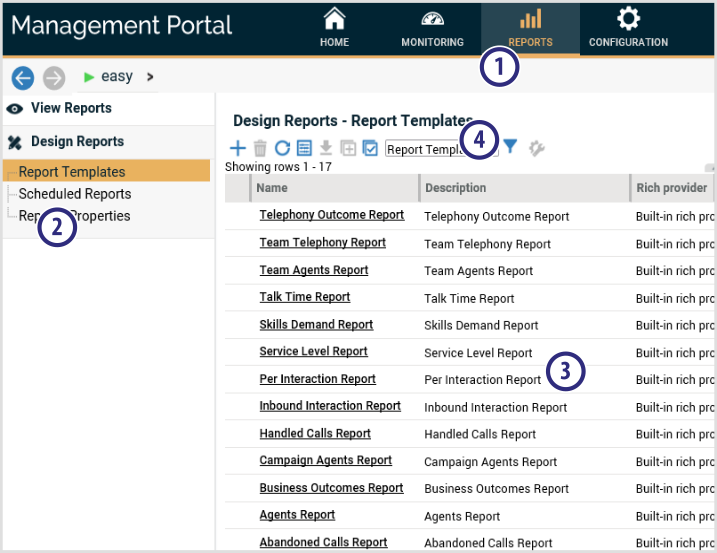Add a new report template
Viewport: 717px width, 553px height.
pyautogui.click(x=237, y=148)
